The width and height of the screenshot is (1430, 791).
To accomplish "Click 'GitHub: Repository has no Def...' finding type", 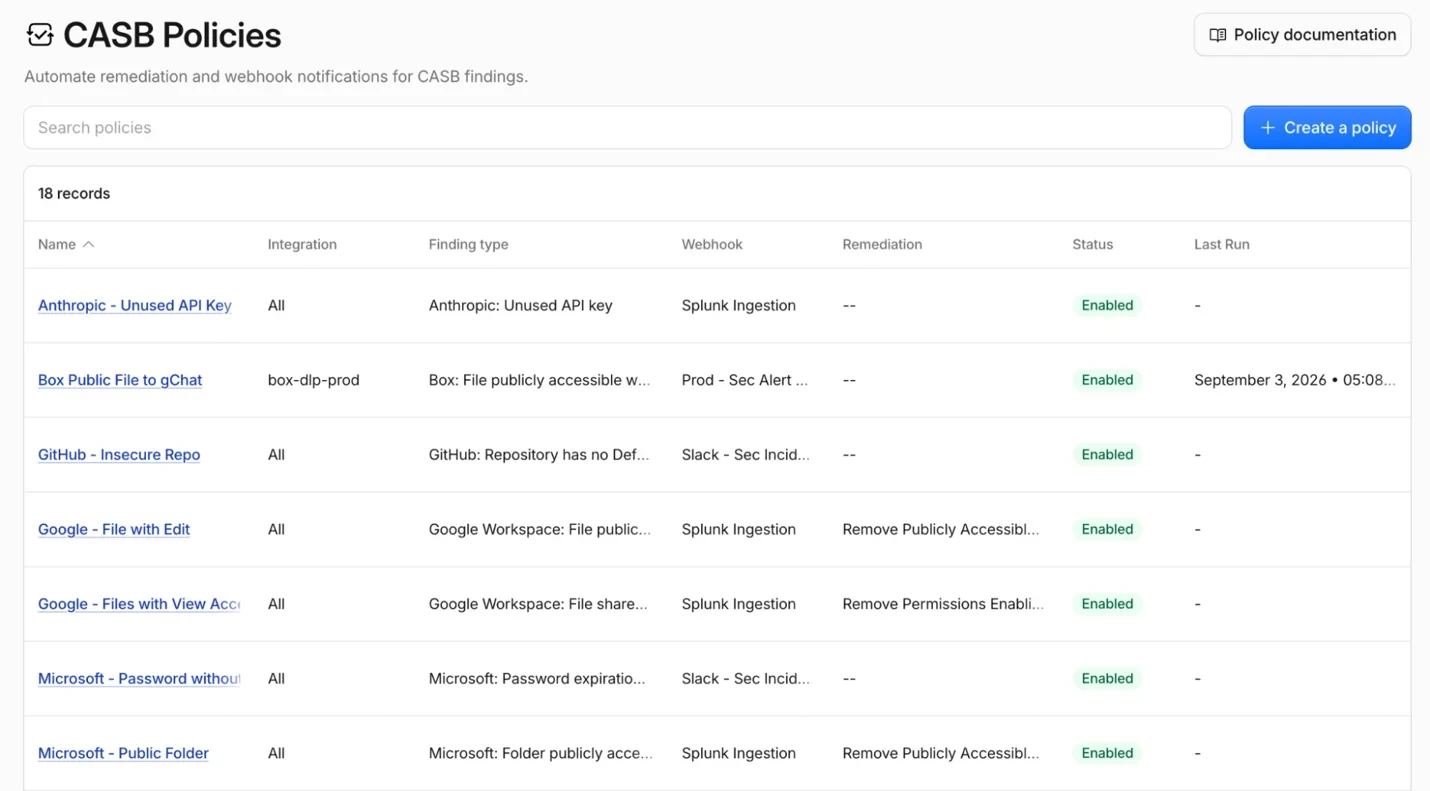I will 539,455.
